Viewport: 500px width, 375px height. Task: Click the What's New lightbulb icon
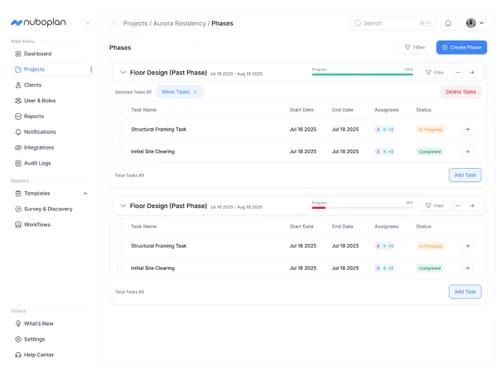18,323
